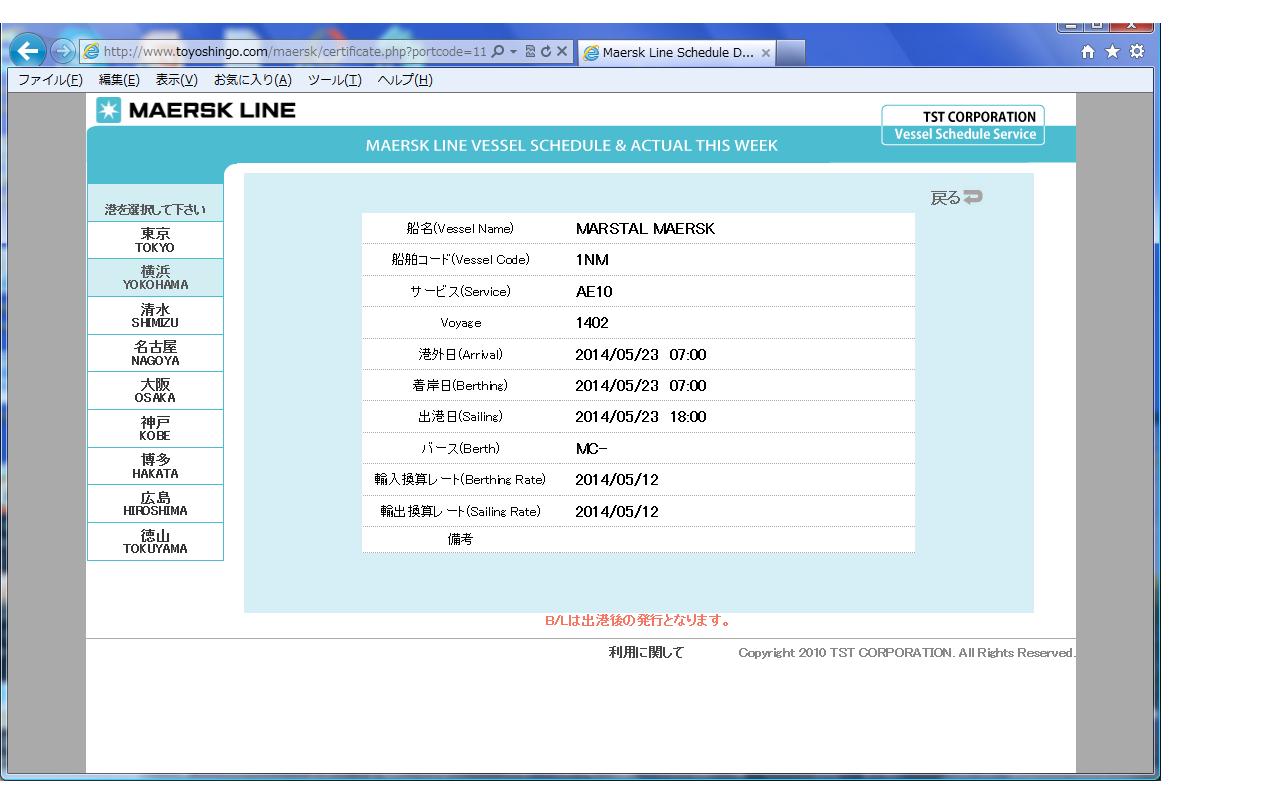Refresh the page with reload icon
Viewport: 1280px width, 800px height.
click(x=546, y=51)
